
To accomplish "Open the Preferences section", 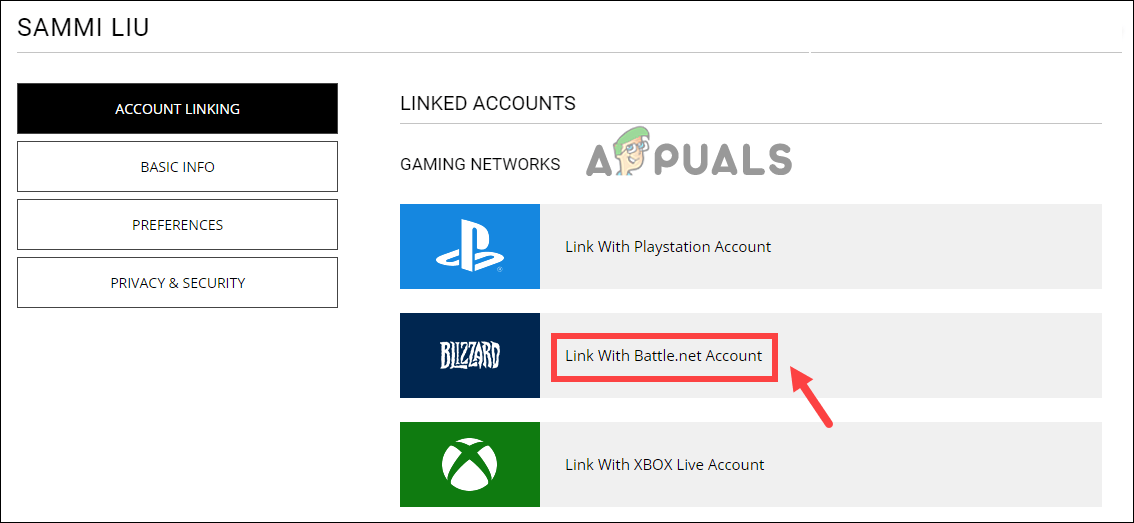I will click(x=177, y=225).
